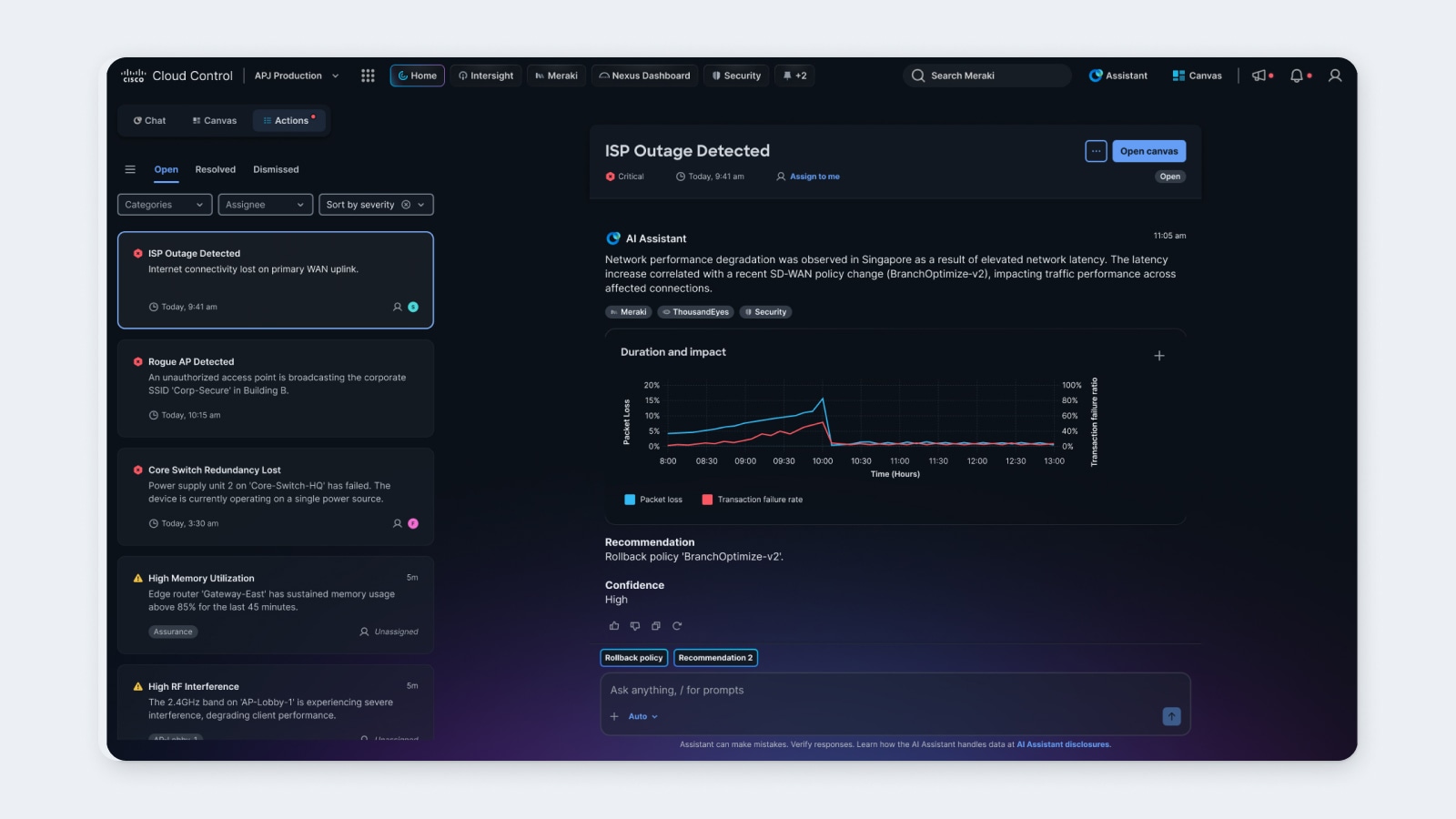This screenshot has width=1456, height=819.
Task: Click the AI Assistant avatar icon
Action: click(613, 238)
